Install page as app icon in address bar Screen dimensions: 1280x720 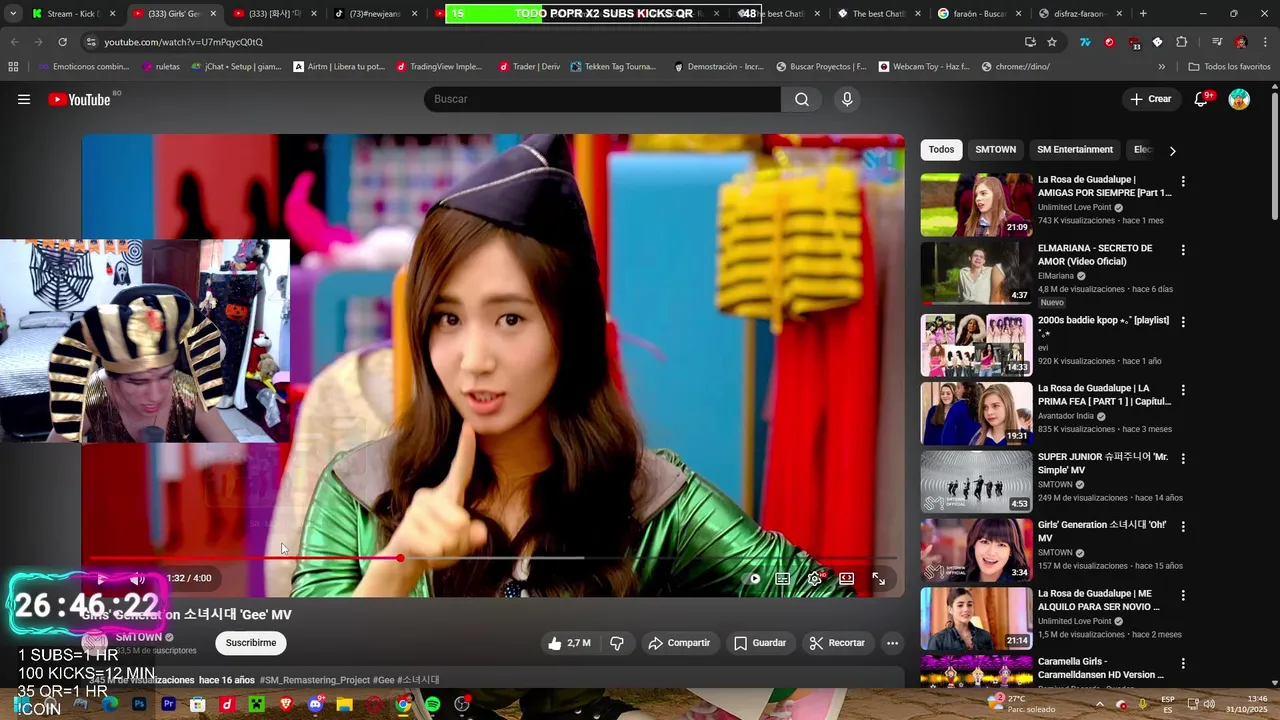tap(1030, 42)
